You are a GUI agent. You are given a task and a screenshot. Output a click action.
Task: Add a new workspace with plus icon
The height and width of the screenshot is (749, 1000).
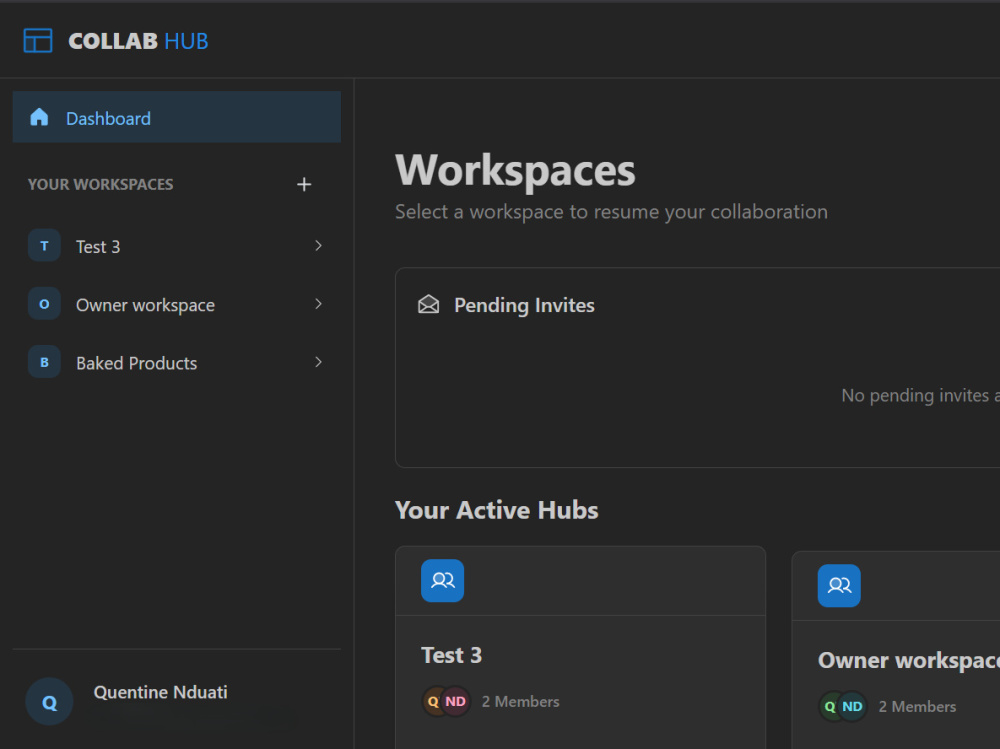304,184
